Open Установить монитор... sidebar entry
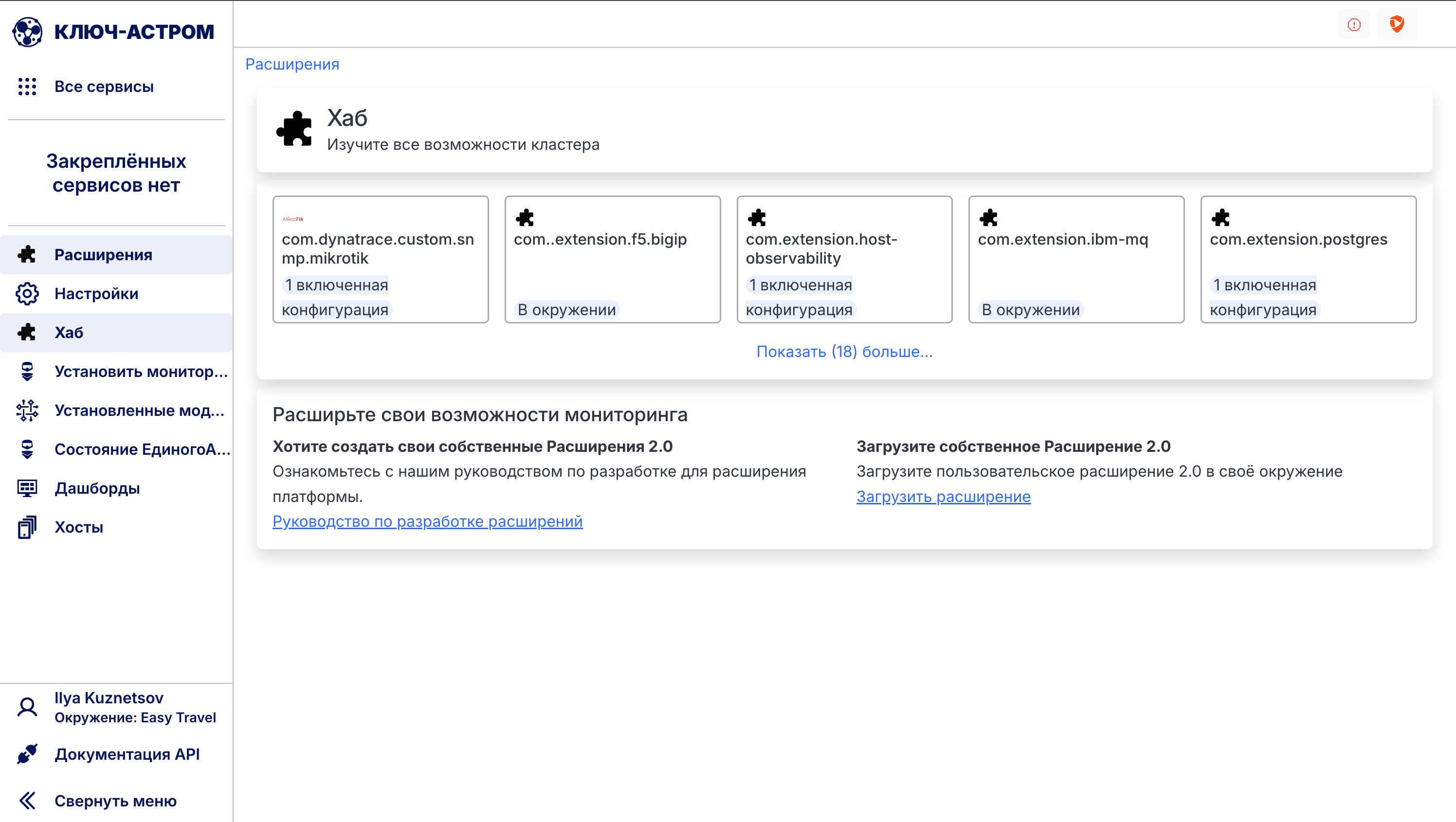 pos(141,371)
